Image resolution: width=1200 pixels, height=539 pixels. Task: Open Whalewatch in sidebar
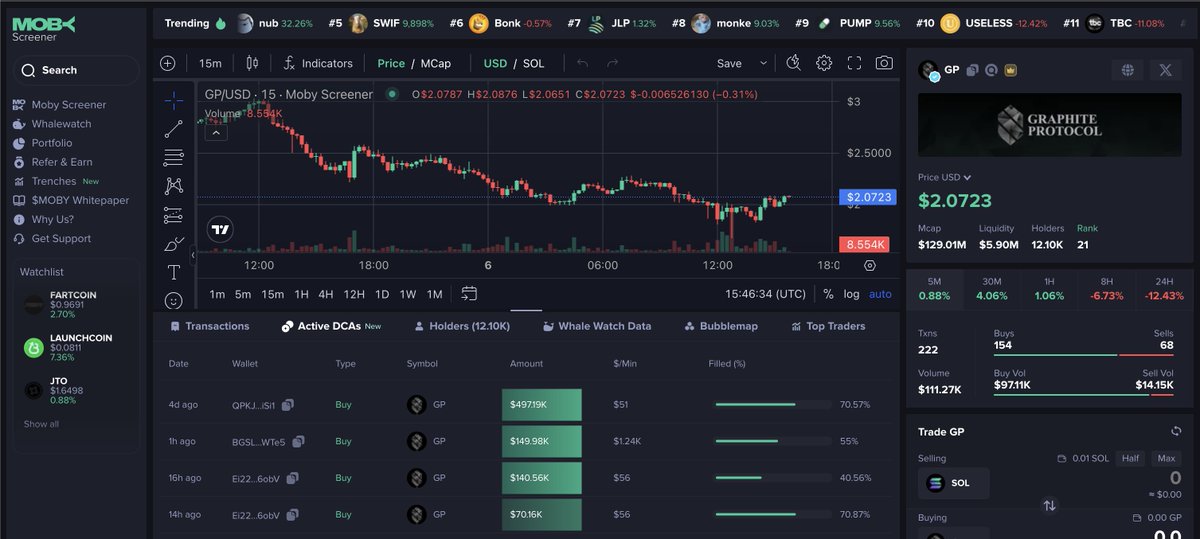tap(61, 124)
